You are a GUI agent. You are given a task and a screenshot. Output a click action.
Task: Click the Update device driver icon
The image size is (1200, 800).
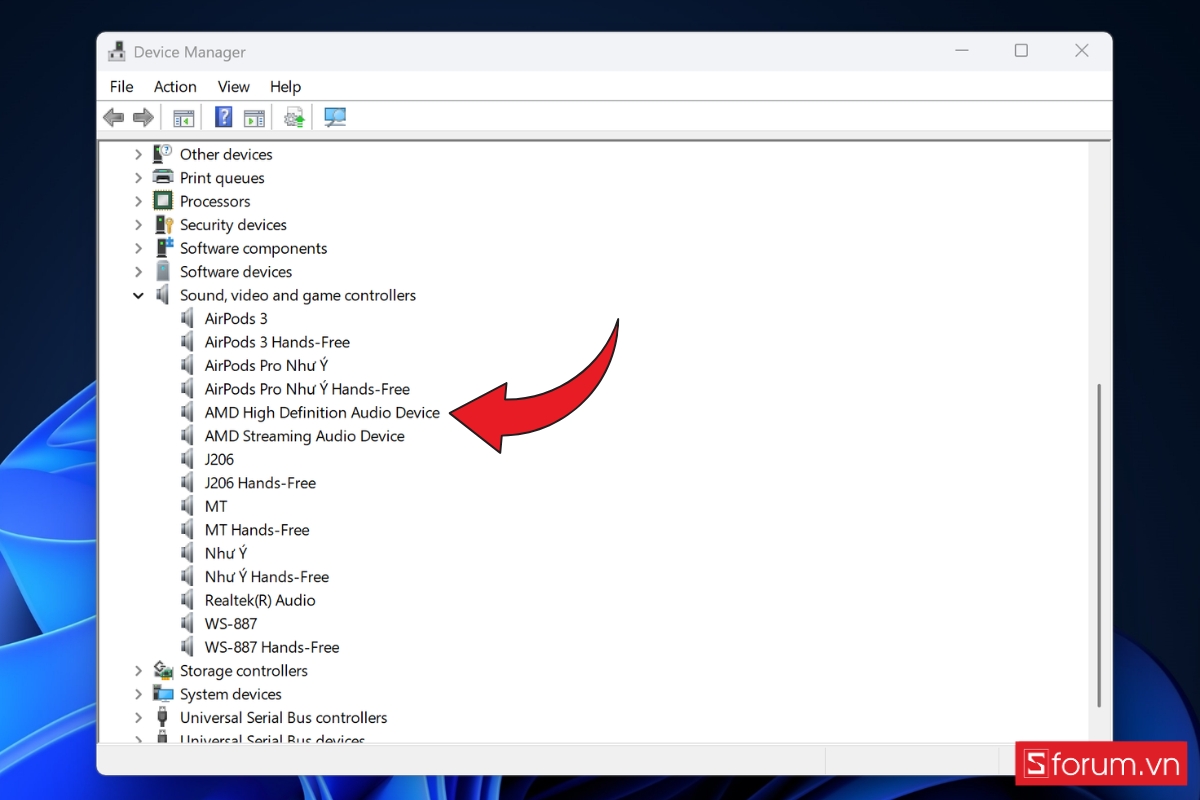click(x=294, y=118)
